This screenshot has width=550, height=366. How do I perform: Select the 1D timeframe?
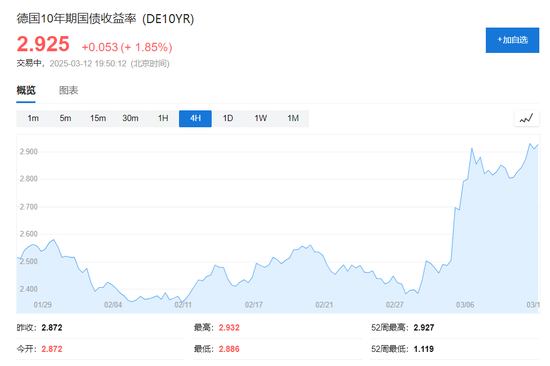coord(228,118)
